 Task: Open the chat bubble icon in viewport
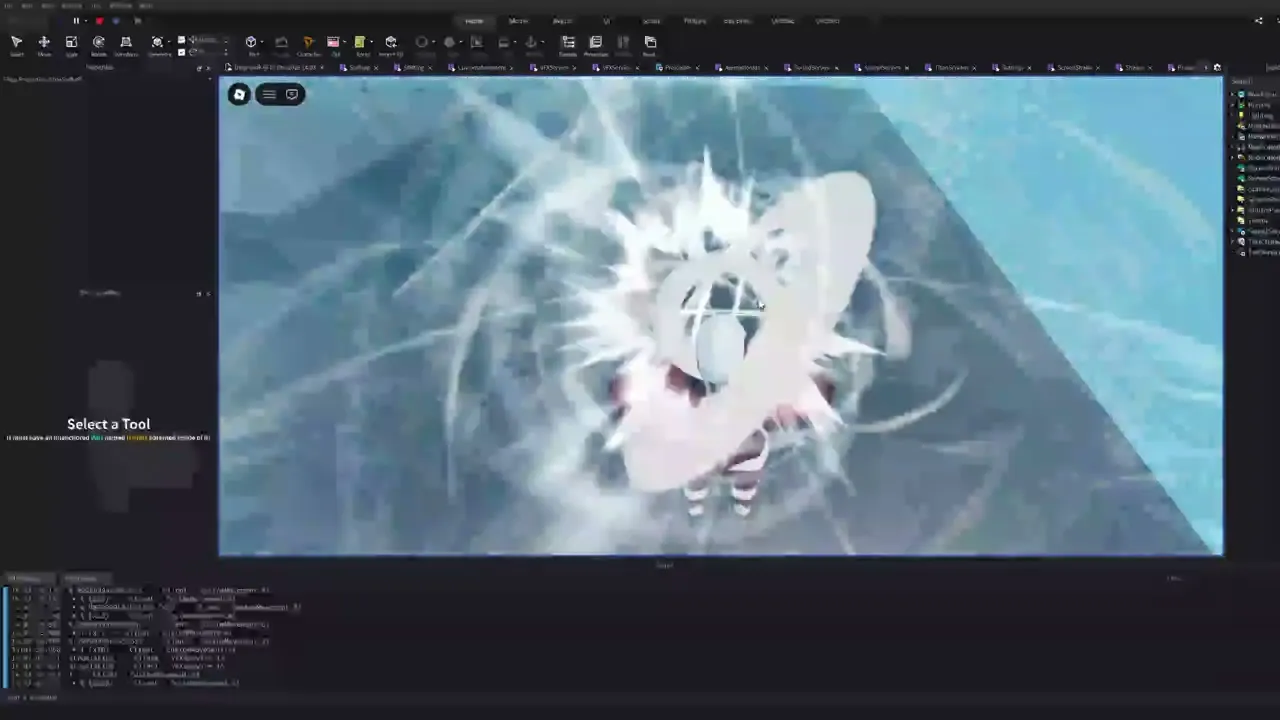coord(292,94)
